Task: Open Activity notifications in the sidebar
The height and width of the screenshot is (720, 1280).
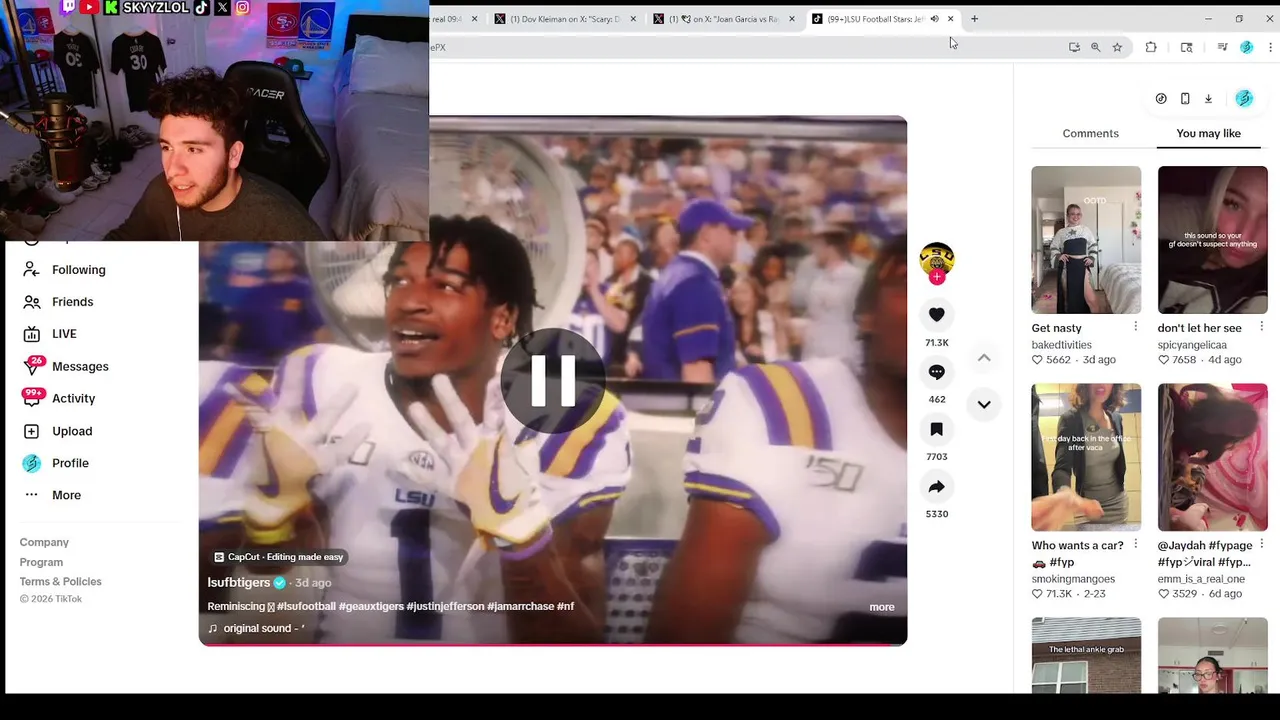Action: click(73, 399)
